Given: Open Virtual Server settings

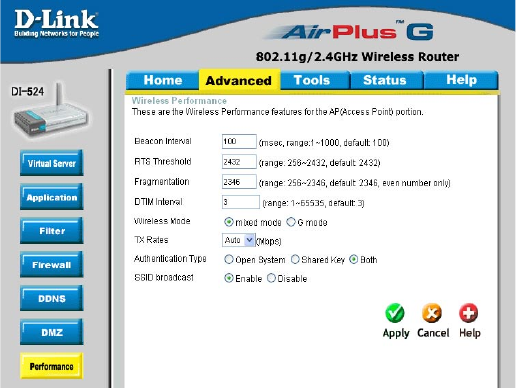Looking at the screenshot, I should pos(52,163).
